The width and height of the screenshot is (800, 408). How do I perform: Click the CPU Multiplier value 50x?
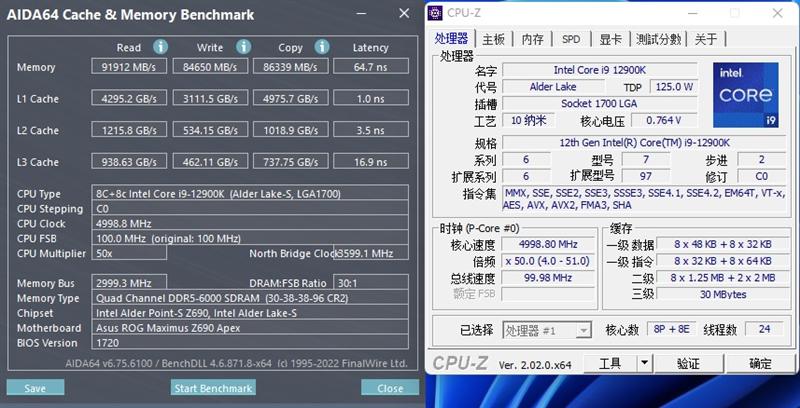(x=129, y=252)
